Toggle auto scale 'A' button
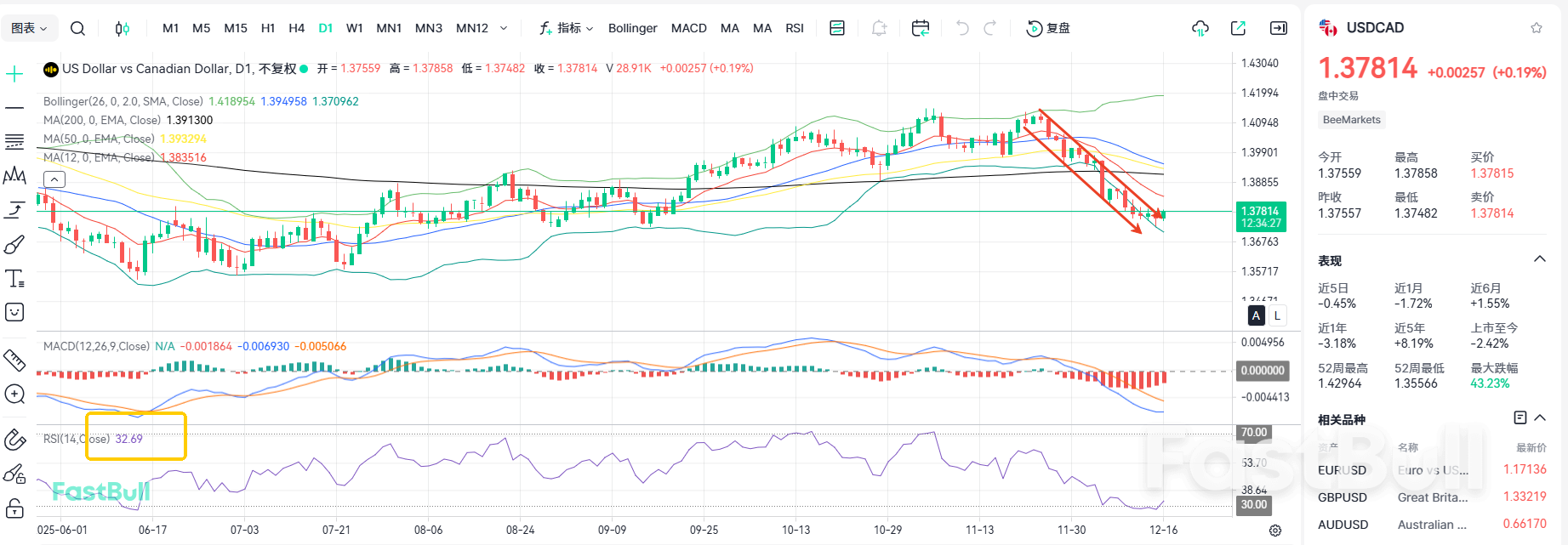 click(x=1256, y=315)
